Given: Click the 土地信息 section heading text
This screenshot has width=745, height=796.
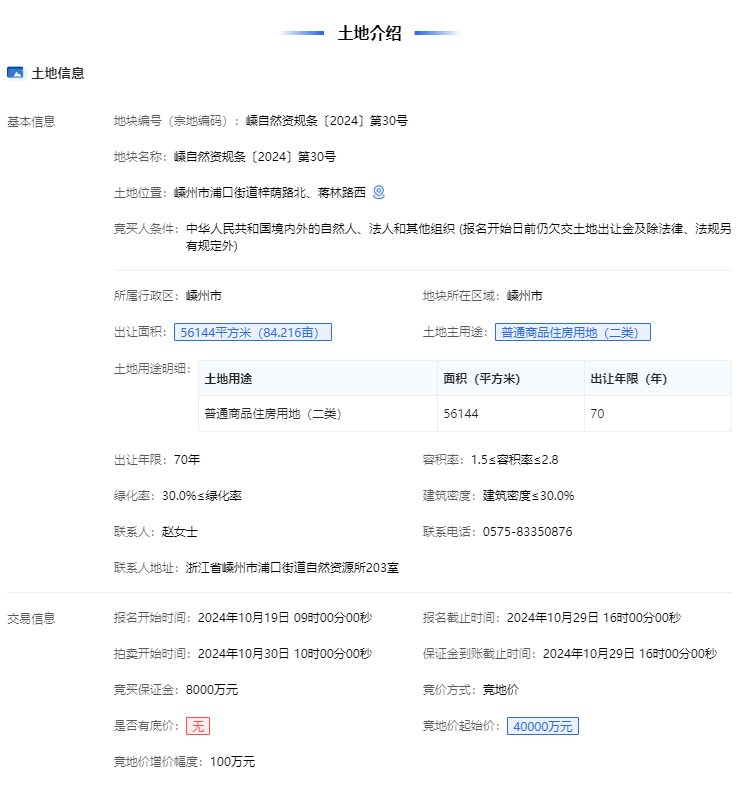Looking at the screenshot, I should click(x=58, y=73).
